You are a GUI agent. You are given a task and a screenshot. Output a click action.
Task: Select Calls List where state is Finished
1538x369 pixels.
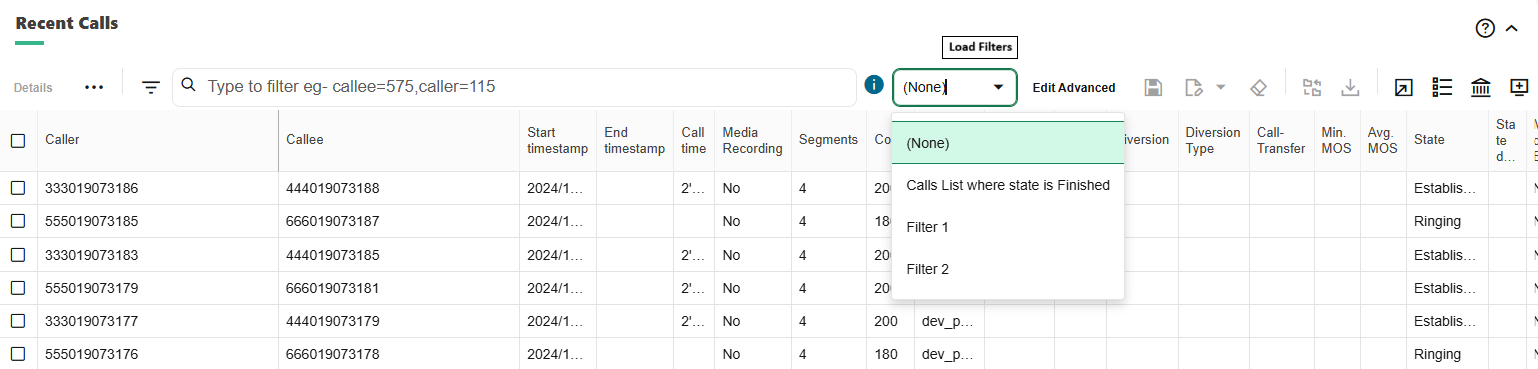point(1008,185)
